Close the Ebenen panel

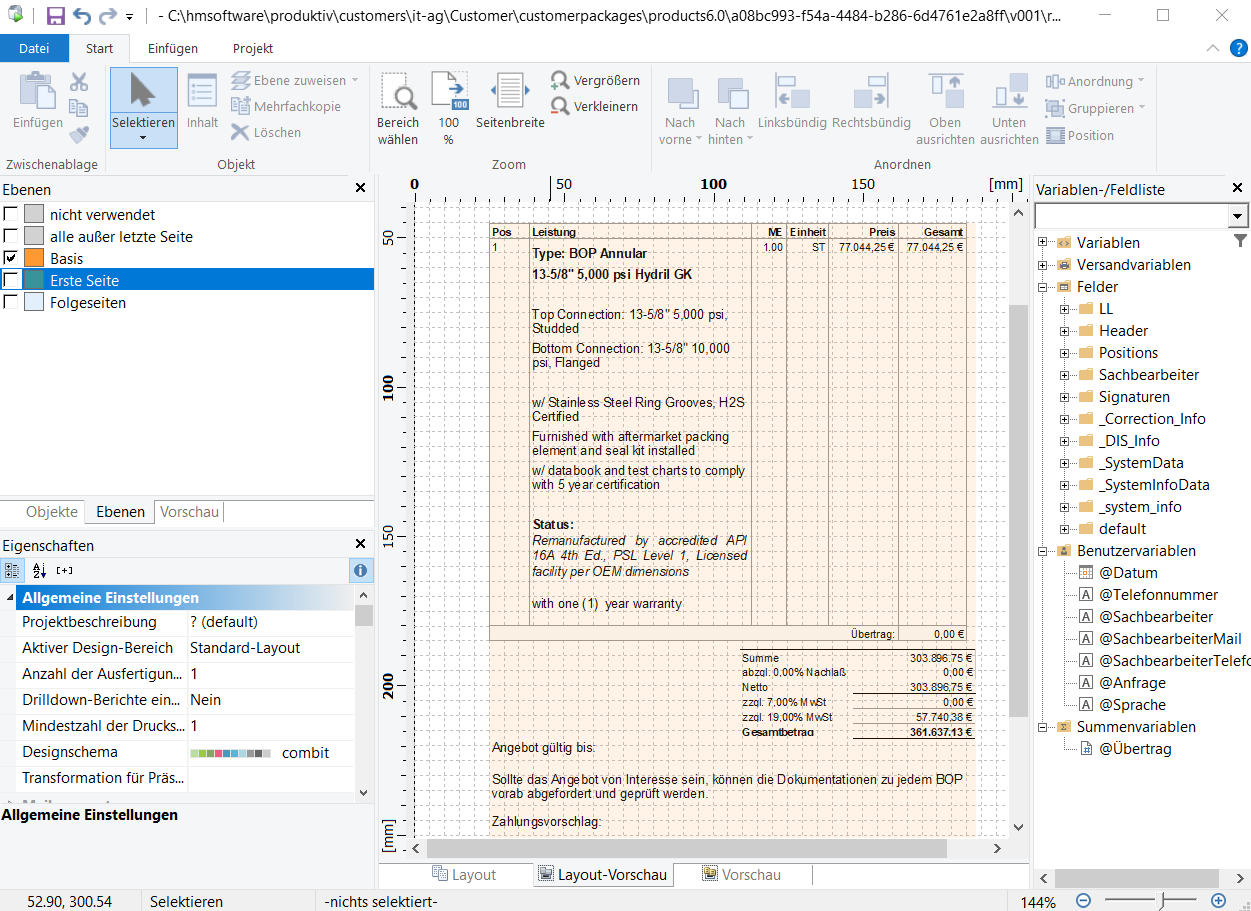point(361,188)
